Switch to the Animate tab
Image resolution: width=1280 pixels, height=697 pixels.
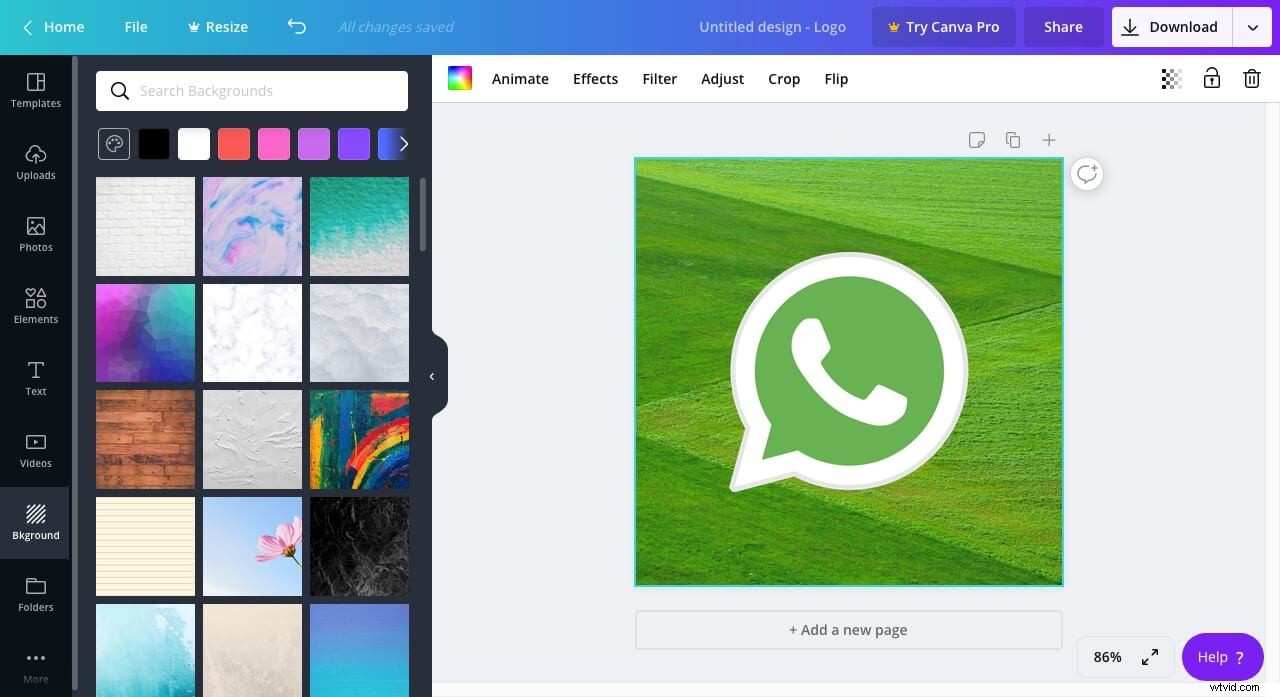pos(519,78)
